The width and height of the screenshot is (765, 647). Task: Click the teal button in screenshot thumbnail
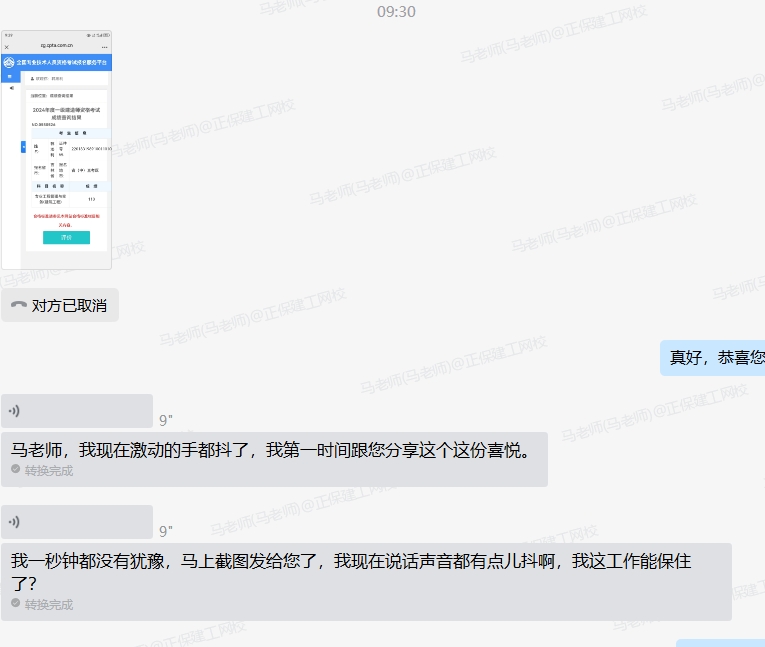point(66,238)
